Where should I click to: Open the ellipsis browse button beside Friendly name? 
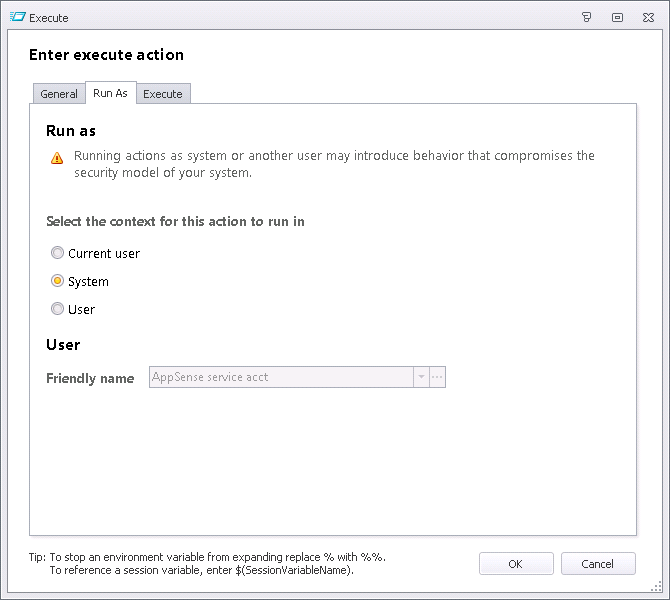[x=437, y=377]
